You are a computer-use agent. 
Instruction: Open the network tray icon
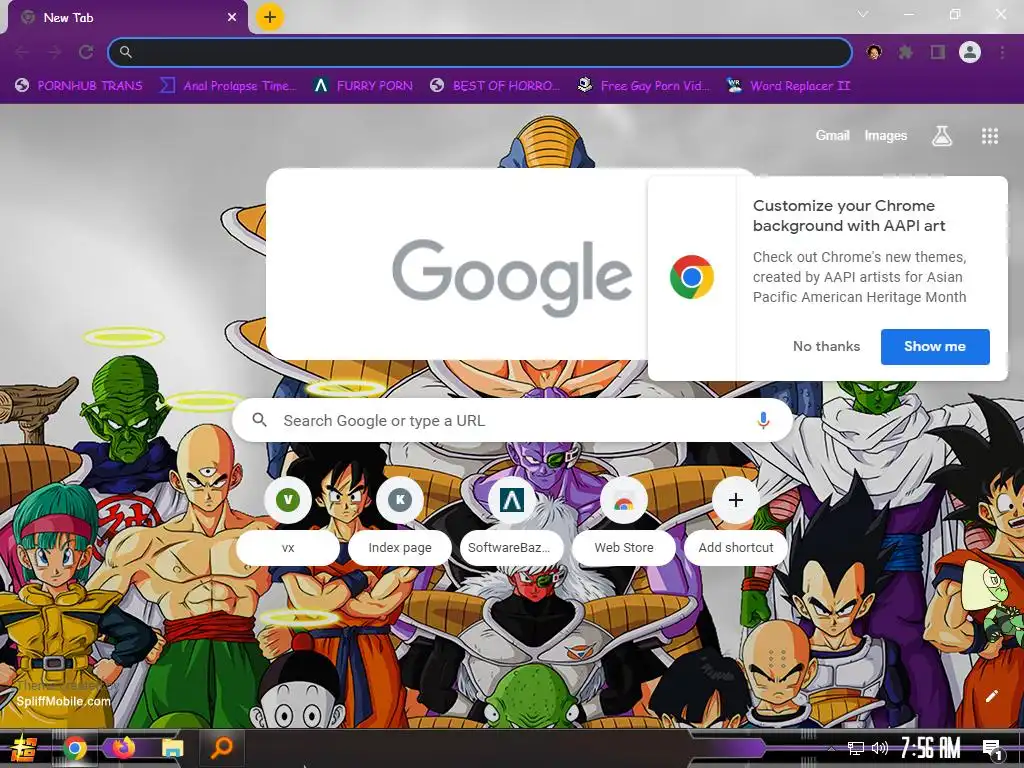pos(855,748)
